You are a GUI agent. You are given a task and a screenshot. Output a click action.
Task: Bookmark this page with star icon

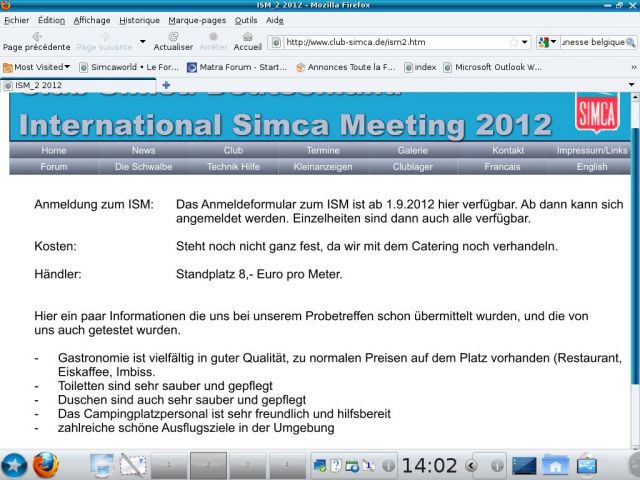pyautogui.click(x=513, y=42)
